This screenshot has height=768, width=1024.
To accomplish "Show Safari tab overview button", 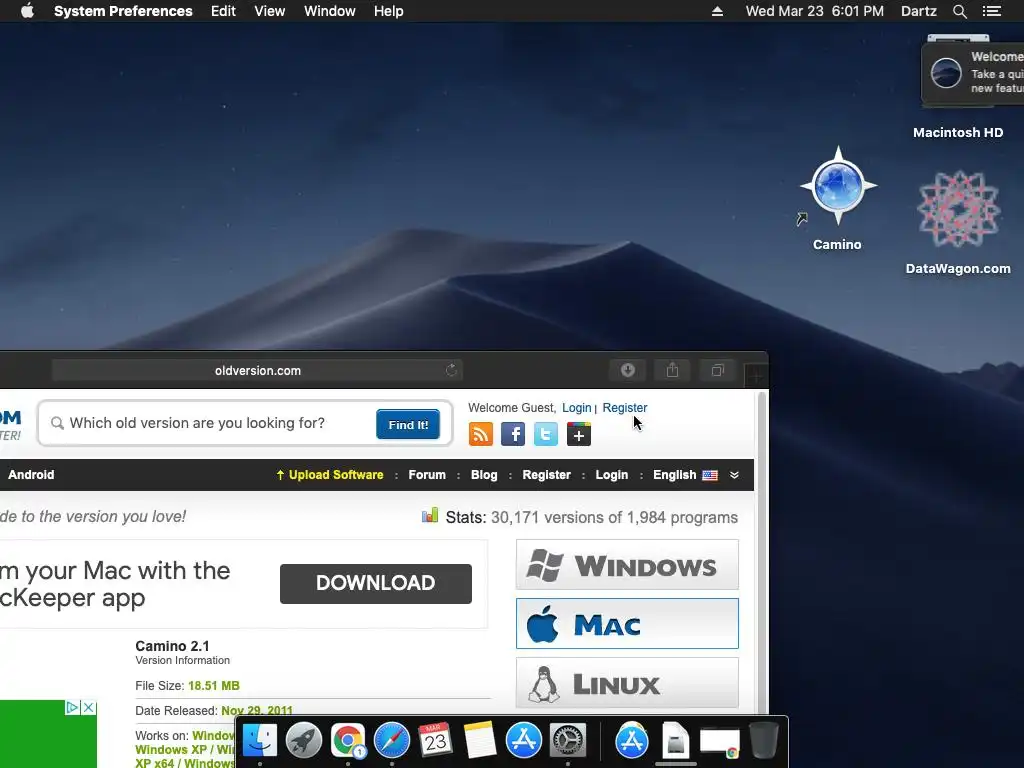I will [x=717, y=370].
